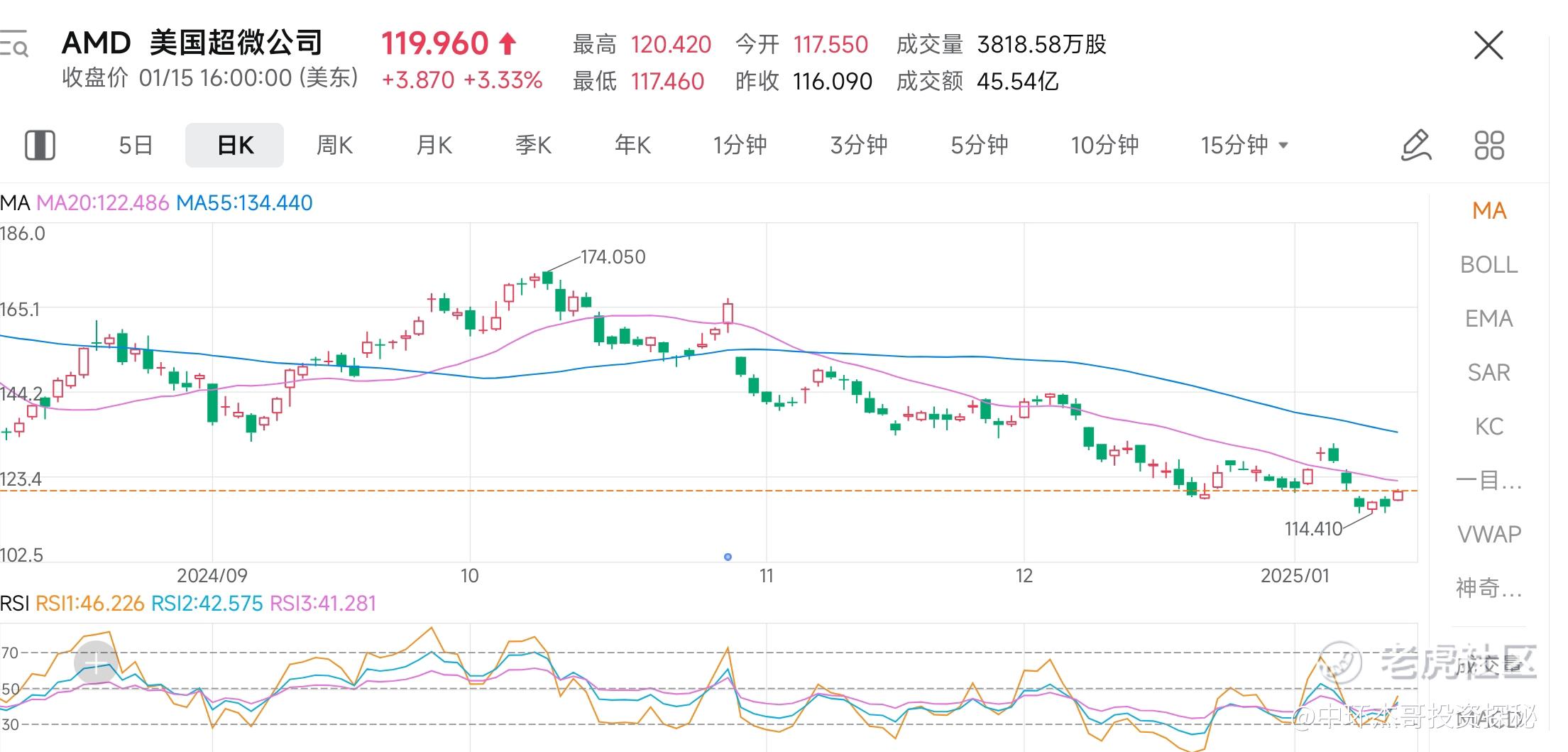Click the 收盘价 01/15 16:00:00 timestamp
This screenshot has width=1568, height=752.
[x=210, y=77]
